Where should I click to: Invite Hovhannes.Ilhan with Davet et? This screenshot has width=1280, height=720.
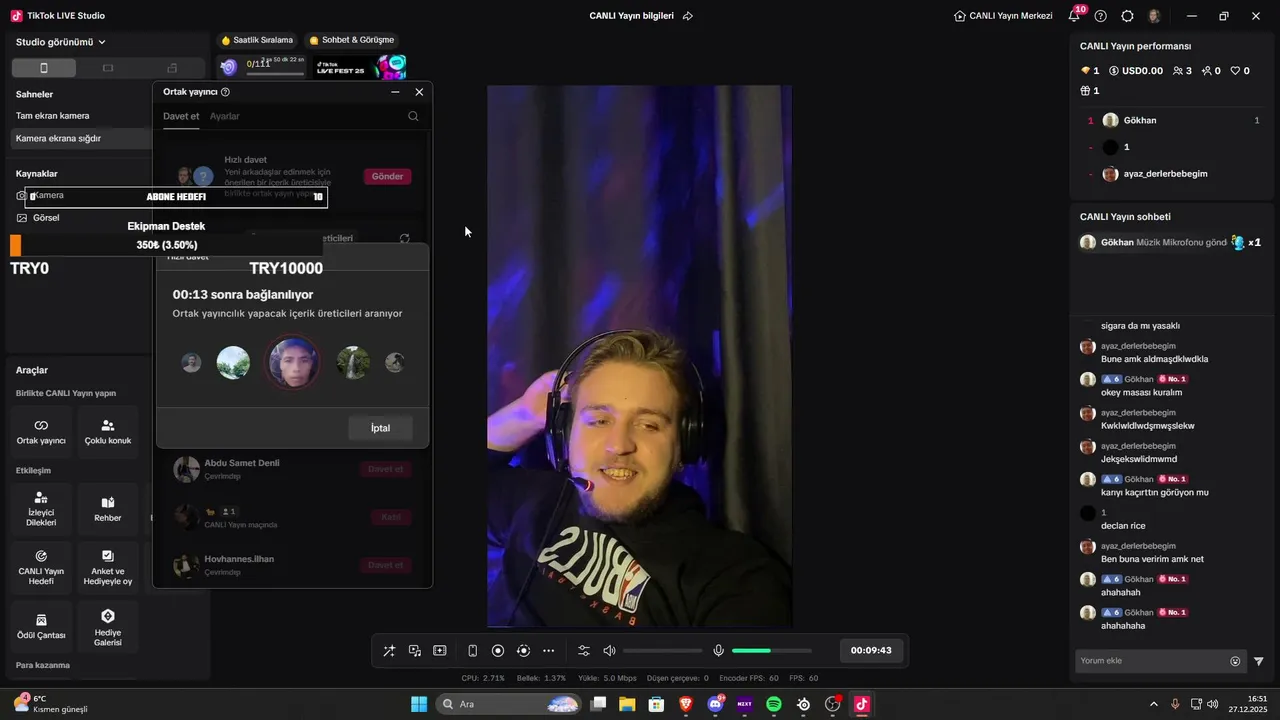pyautogui.click(x=385, y=565)
